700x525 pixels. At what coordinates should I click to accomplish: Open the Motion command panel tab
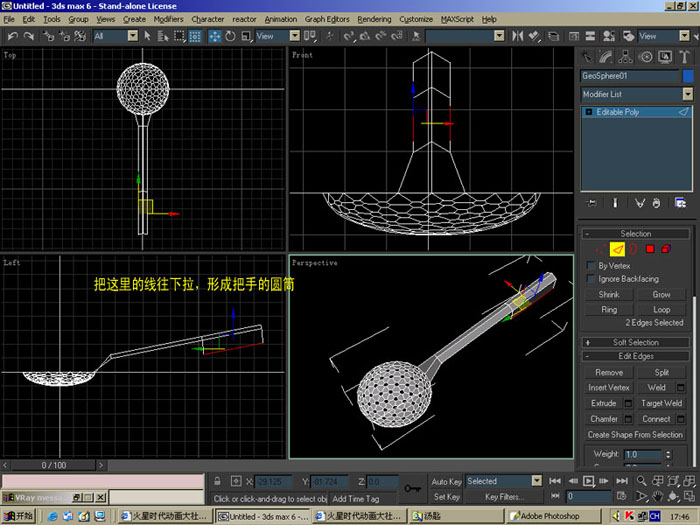[x=646, y=57]
